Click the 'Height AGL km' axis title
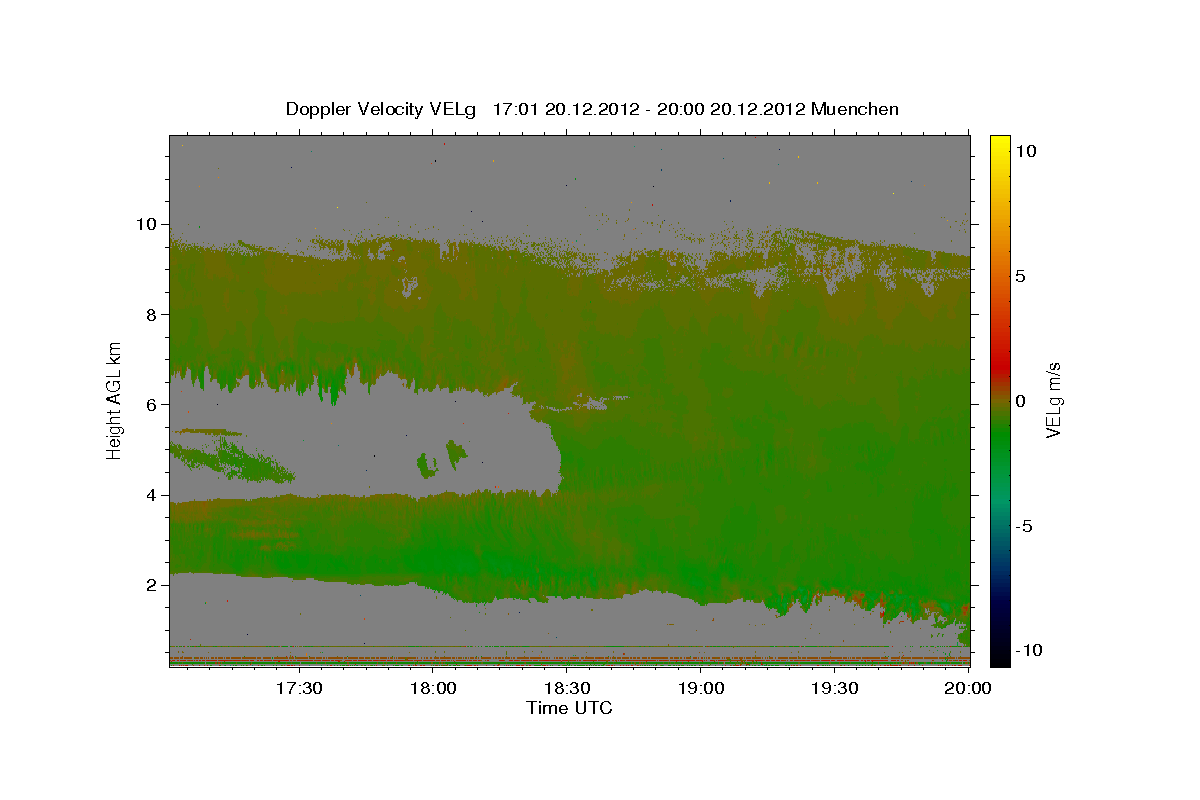 pyautogui.click(x=115, y=399)
